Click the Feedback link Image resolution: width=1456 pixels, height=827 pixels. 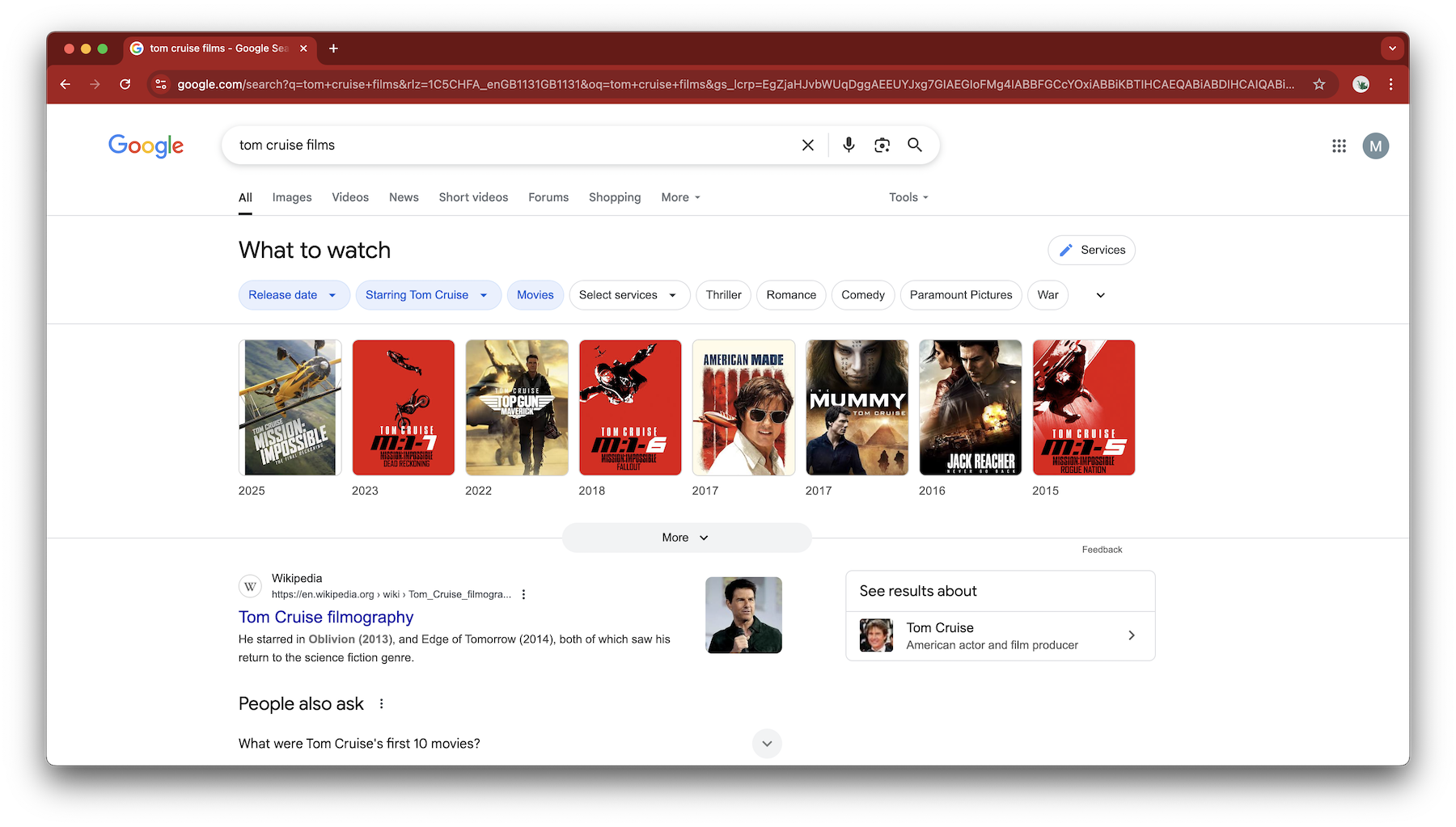pos(1102,550)
